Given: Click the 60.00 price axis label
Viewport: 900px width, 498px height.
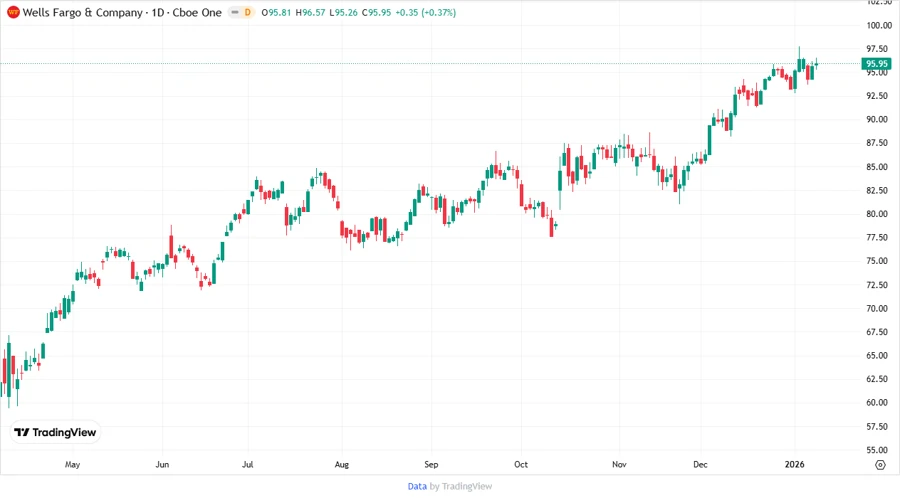Looking at the screenshot, I should click(x=877, y=403).
